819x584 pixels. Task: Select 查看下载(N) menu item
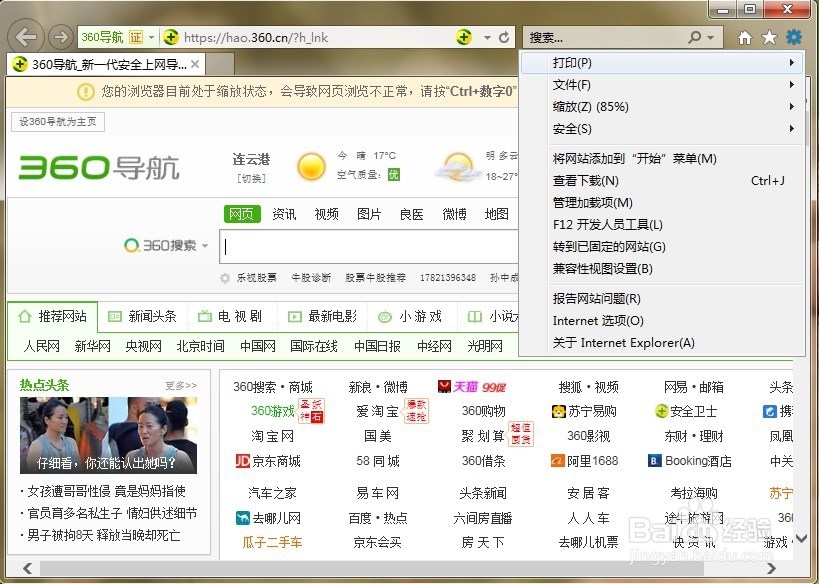(x=662, y=181)
